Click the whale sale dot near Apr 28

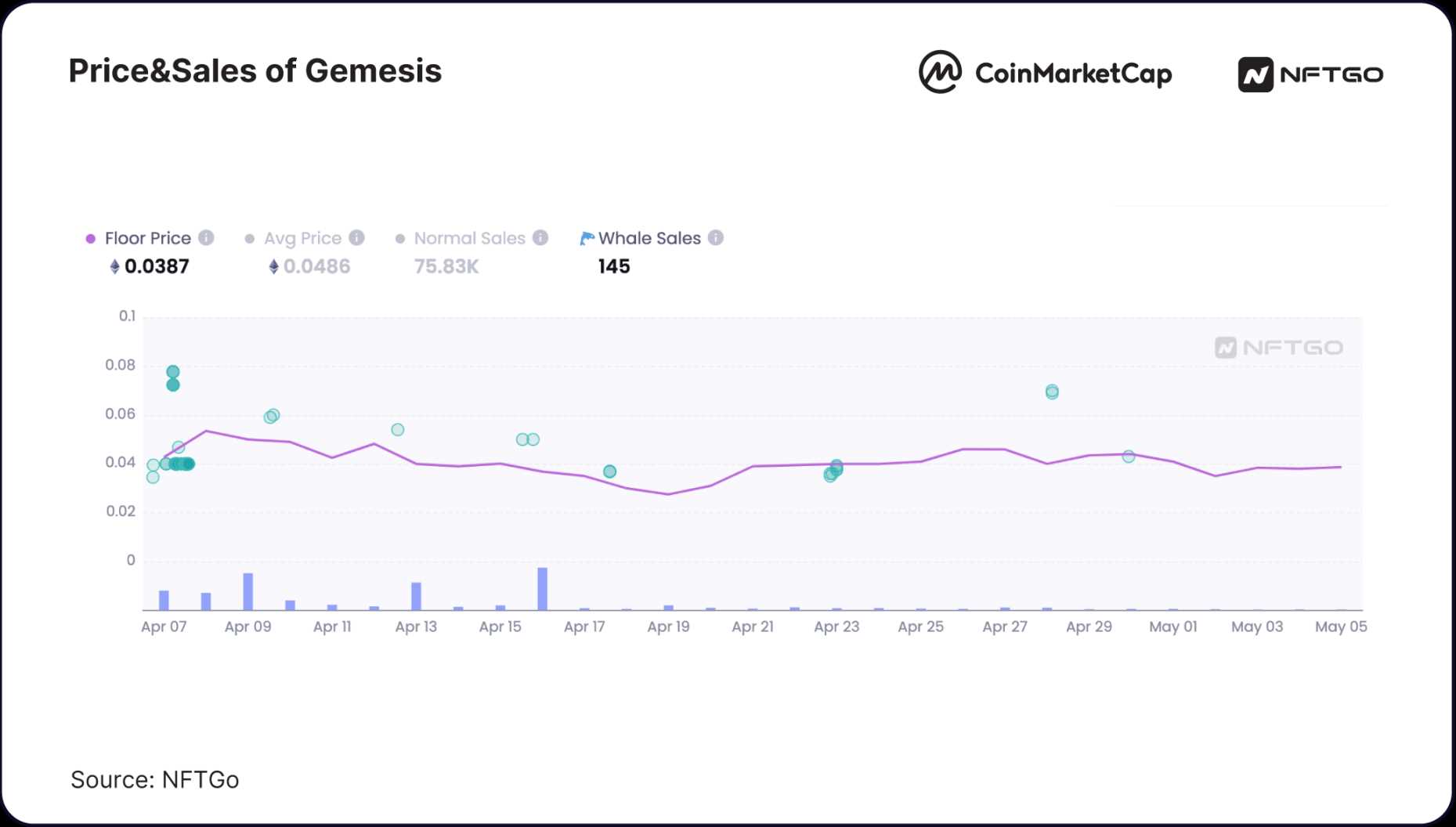click(x=1052, y=392)
